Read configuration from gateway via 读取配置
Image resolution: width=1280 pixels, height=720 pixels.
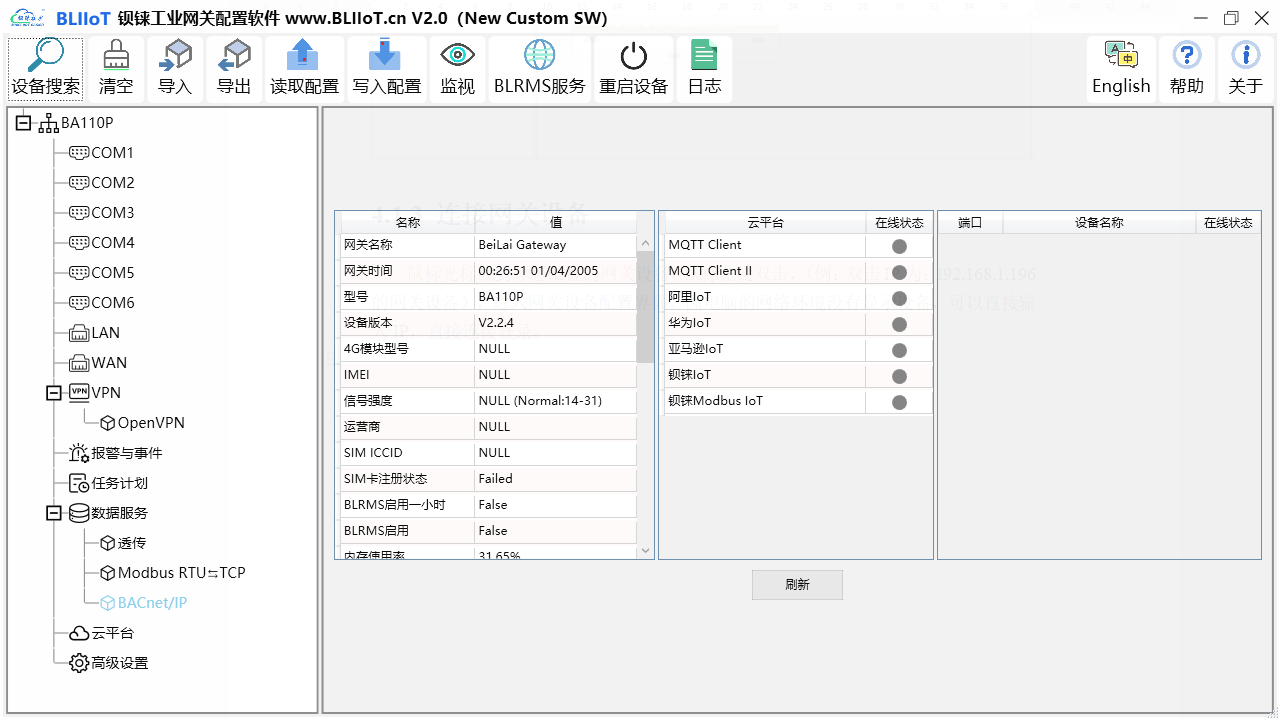pyautogui.click(x=304, y=67)
